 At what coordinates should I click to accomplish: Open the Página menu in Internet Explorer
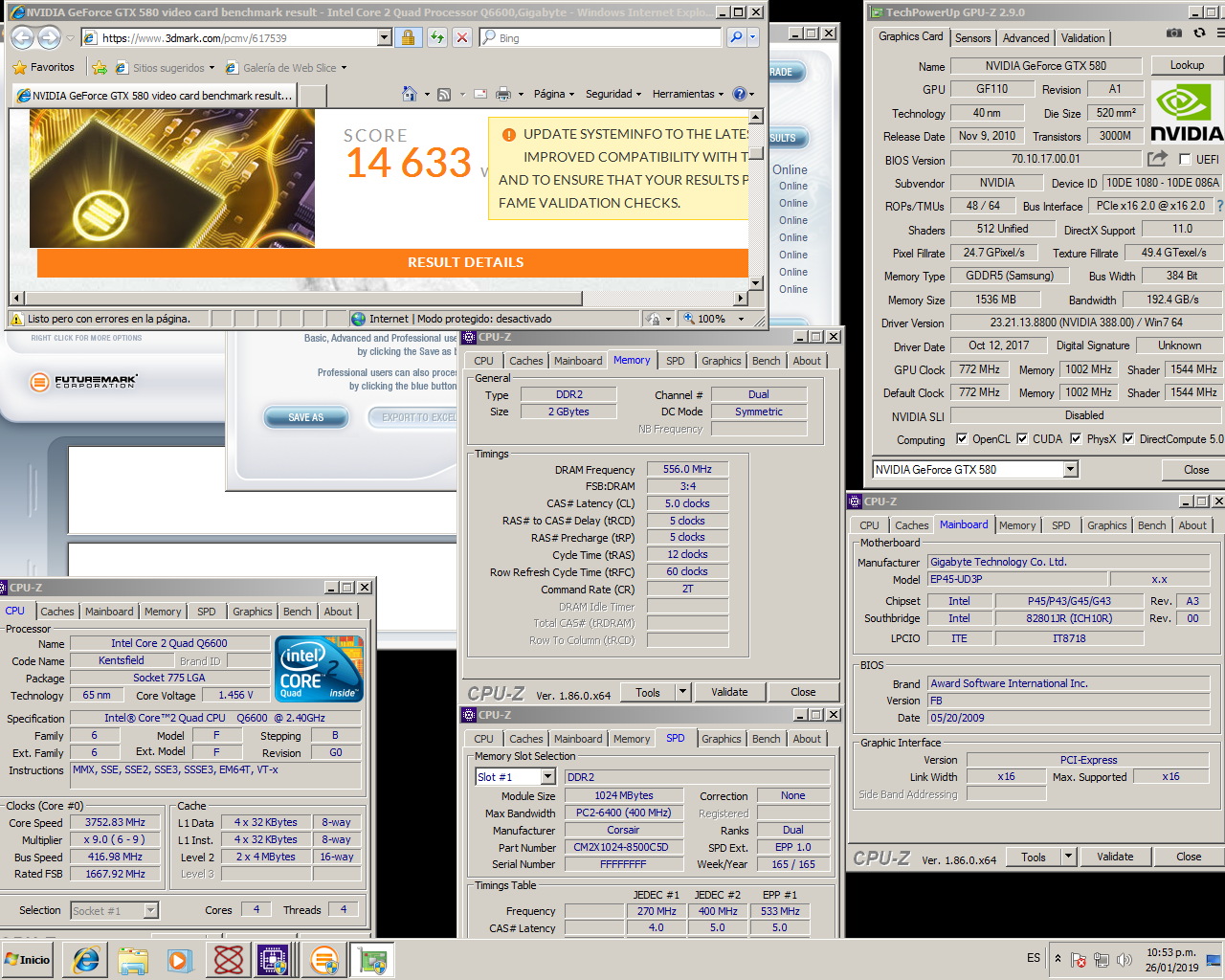point(554,94)
